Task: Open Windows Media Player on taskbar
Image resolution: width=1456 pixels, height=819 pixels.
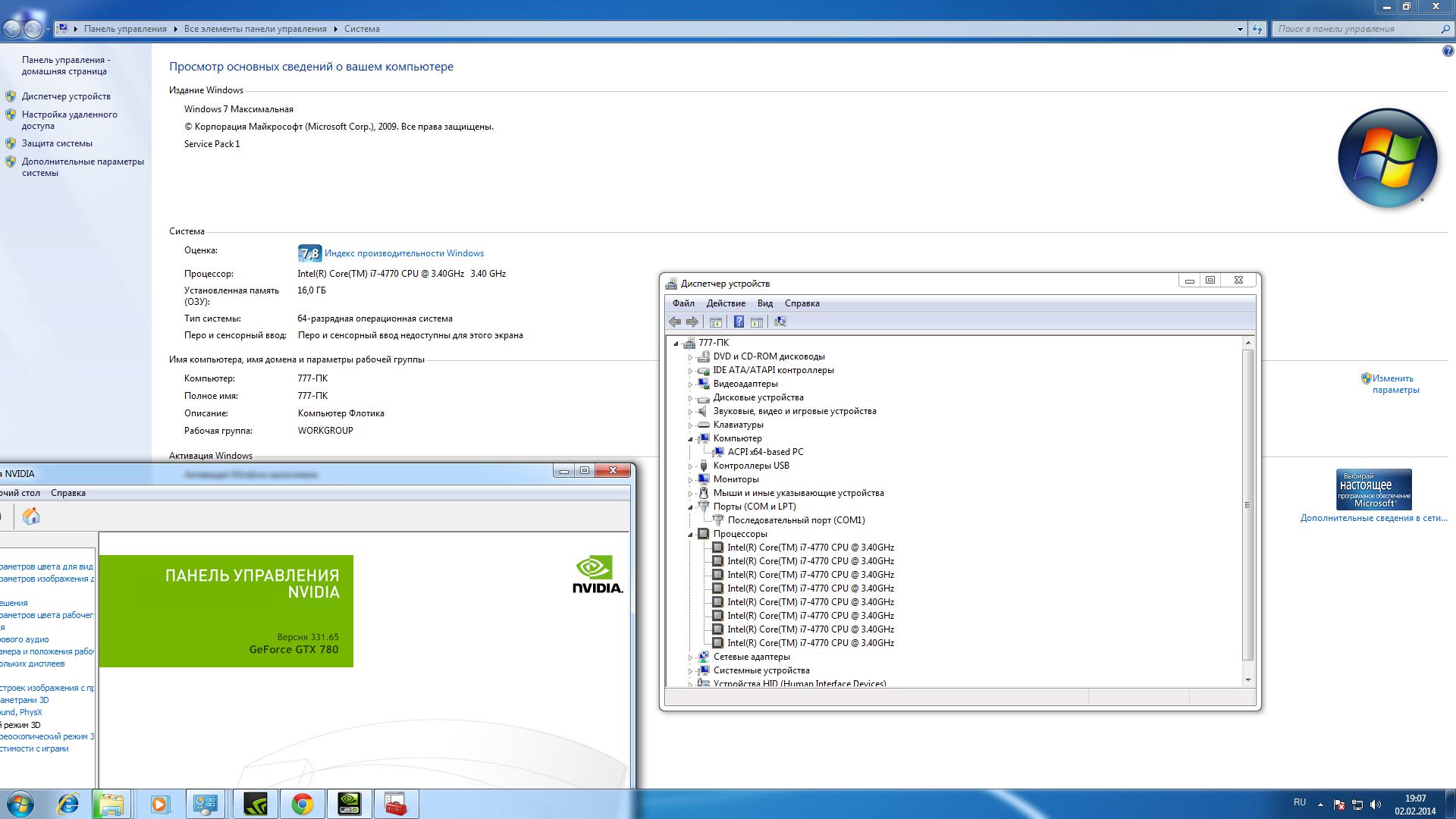Action: pyautogui.click(x=159, y=804)
